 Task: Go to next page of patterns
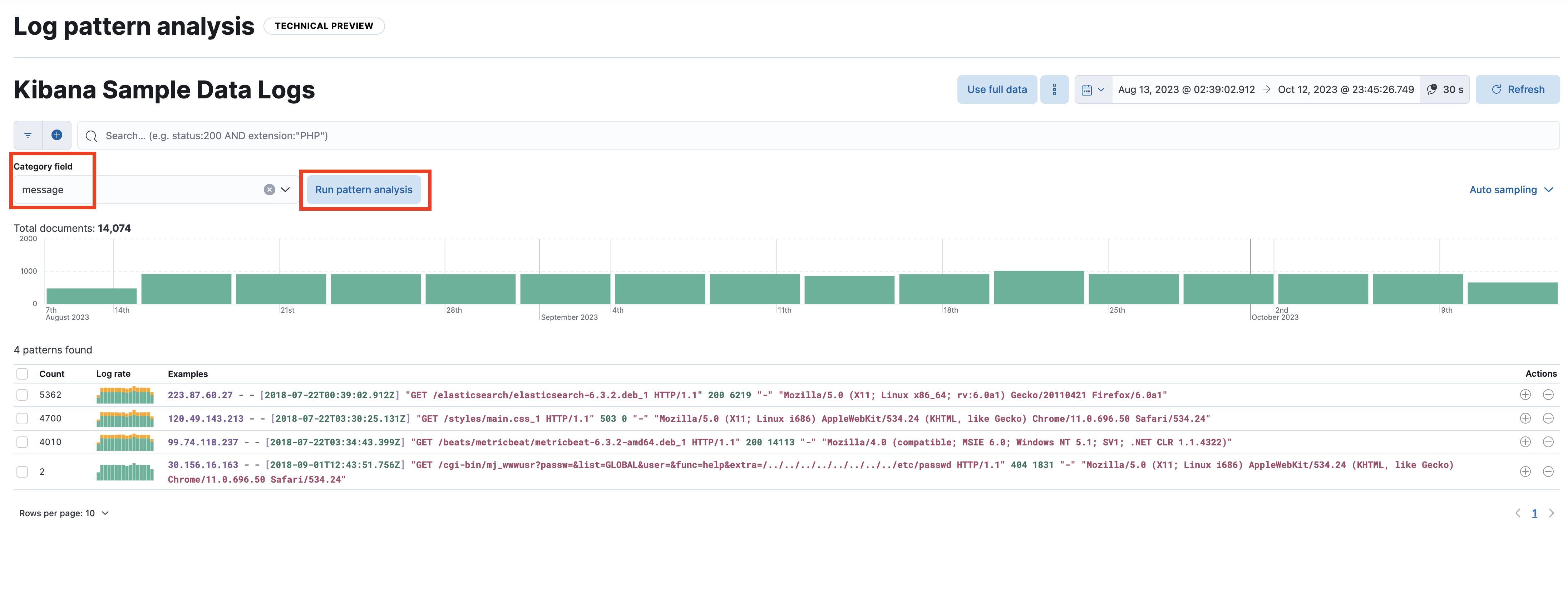pos(1551,513)
